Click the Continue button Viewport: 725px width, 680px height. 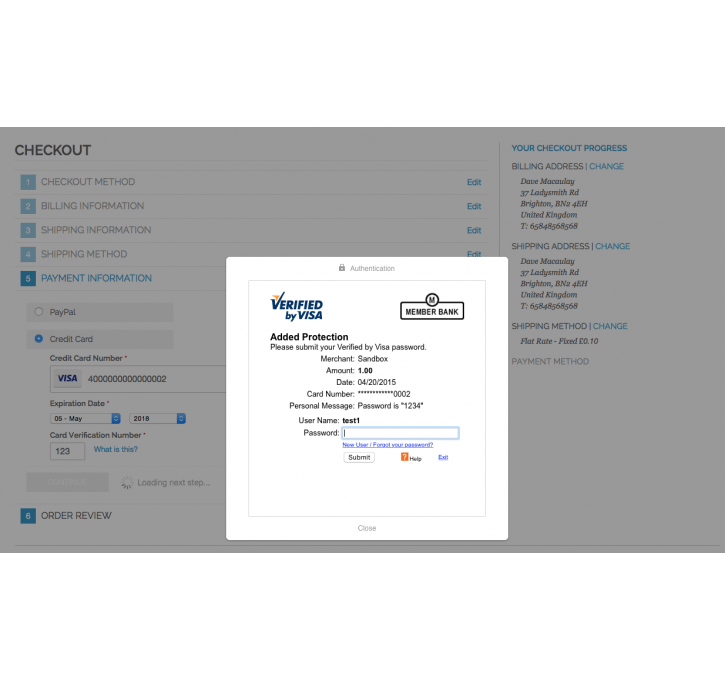point(68,482)
